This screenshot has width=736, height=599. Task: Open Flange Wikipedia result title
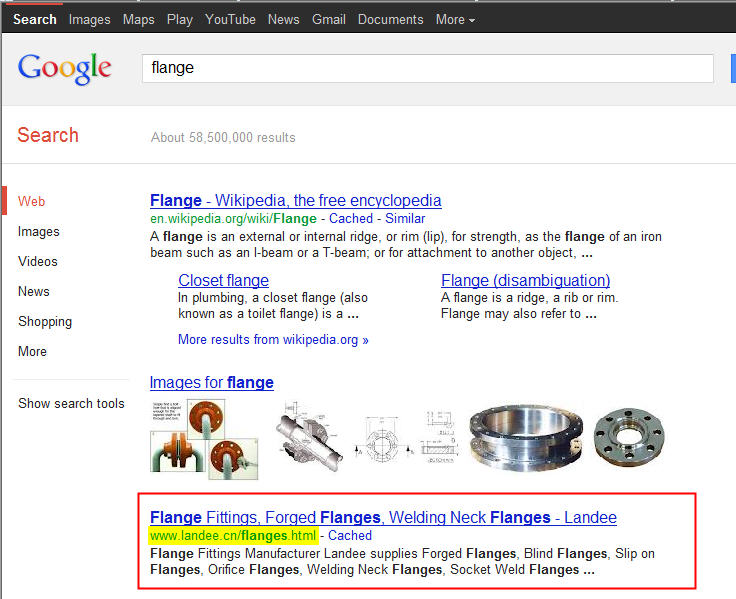(x=296, y=200)
